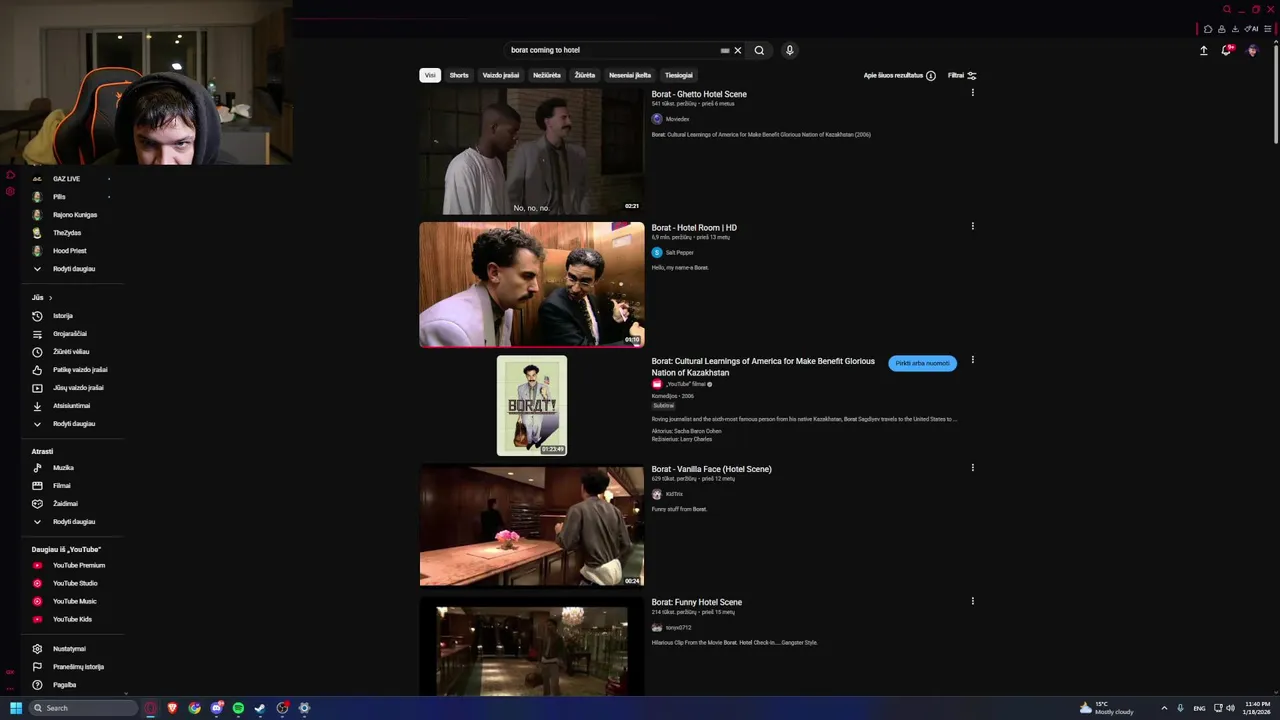Image resolution: width=1280 pixels, height=720 pixels.
Task: Open the browser profile icon in toolbar
Action: pos(1221,29)
